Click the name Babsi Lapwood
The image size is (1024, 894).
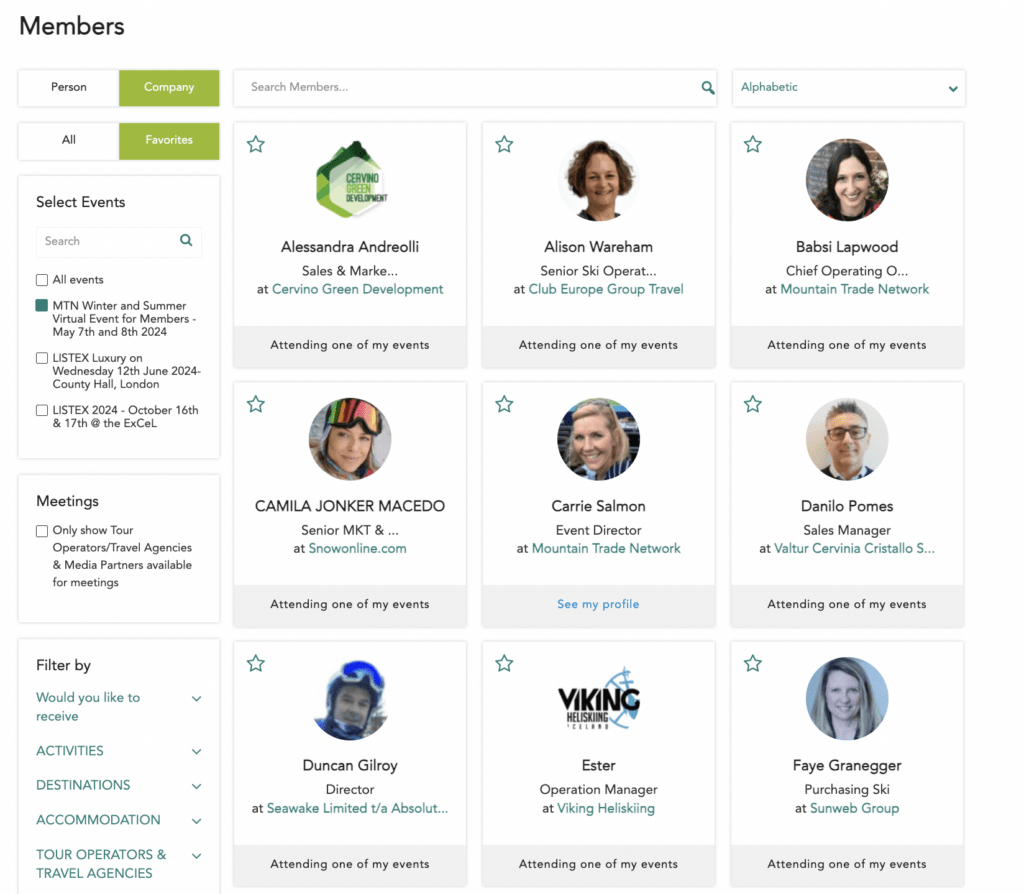click(847, 247)
